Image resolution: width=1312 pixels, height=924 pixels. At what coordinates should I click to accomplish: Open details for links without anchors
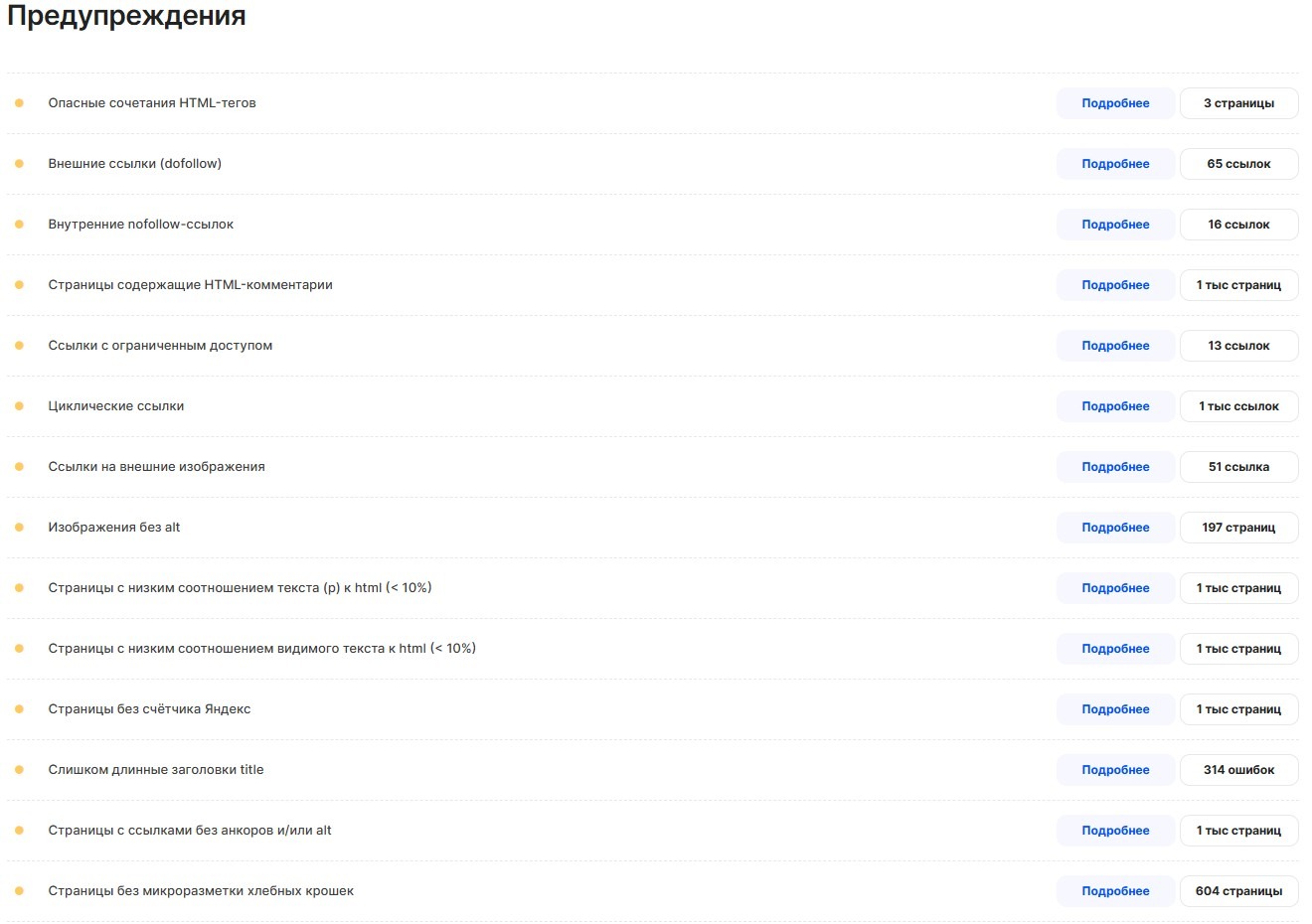(x=1115, y=831)
